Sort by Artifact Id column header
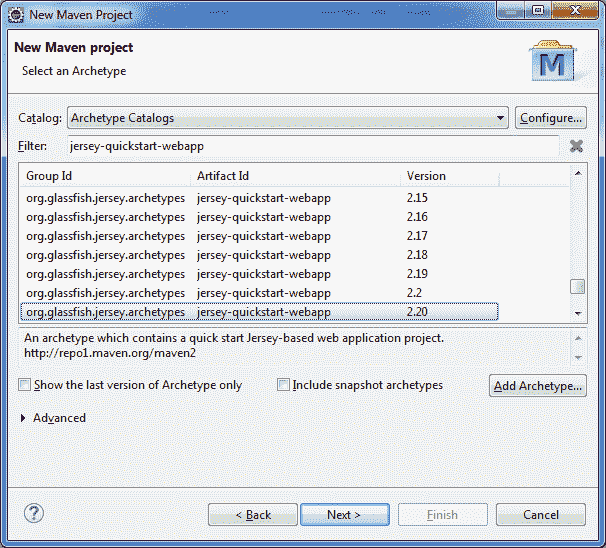This screenshot has height=548, width=606. click(296, 176)
